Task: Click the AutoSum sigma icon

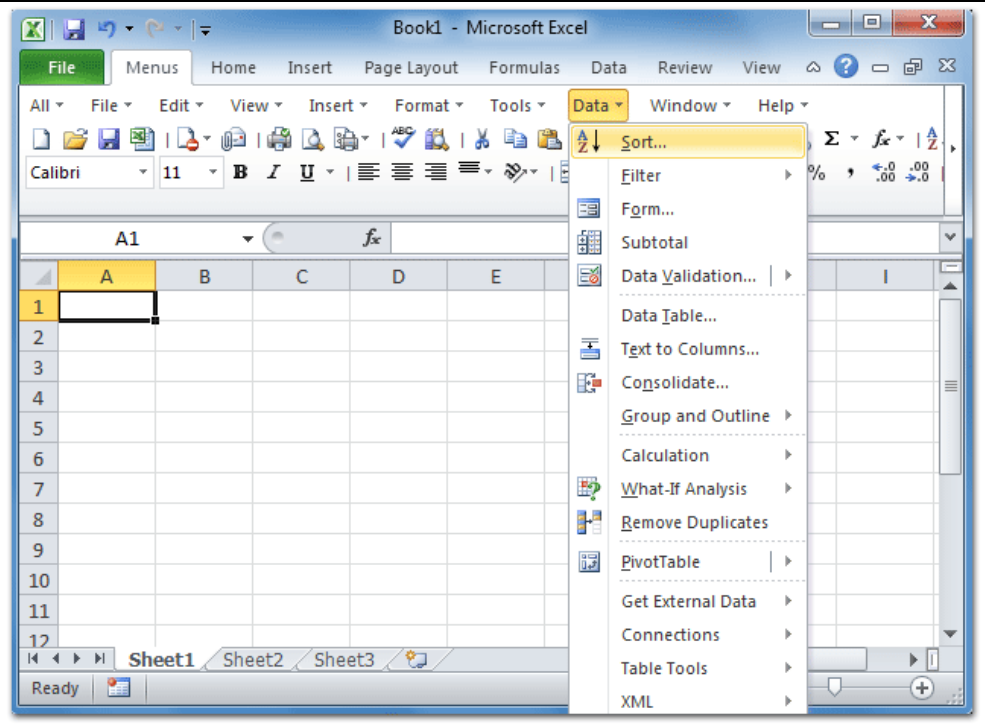Action: coord(832,139)
